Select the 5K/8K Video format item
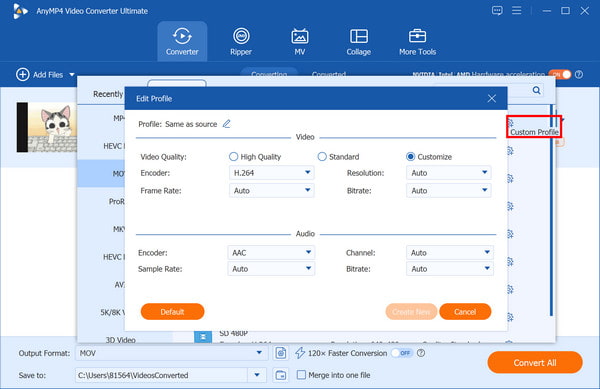Screen dimensions: 600x389 101,312
